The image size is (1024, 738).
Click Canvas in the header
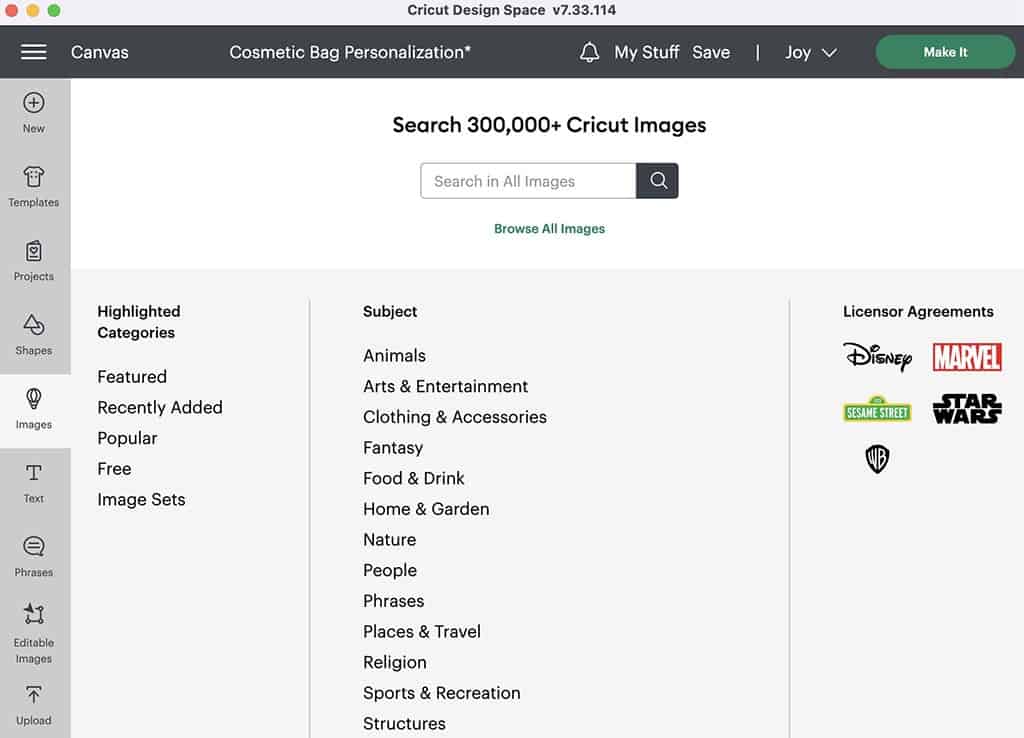[x=100, y=52]
